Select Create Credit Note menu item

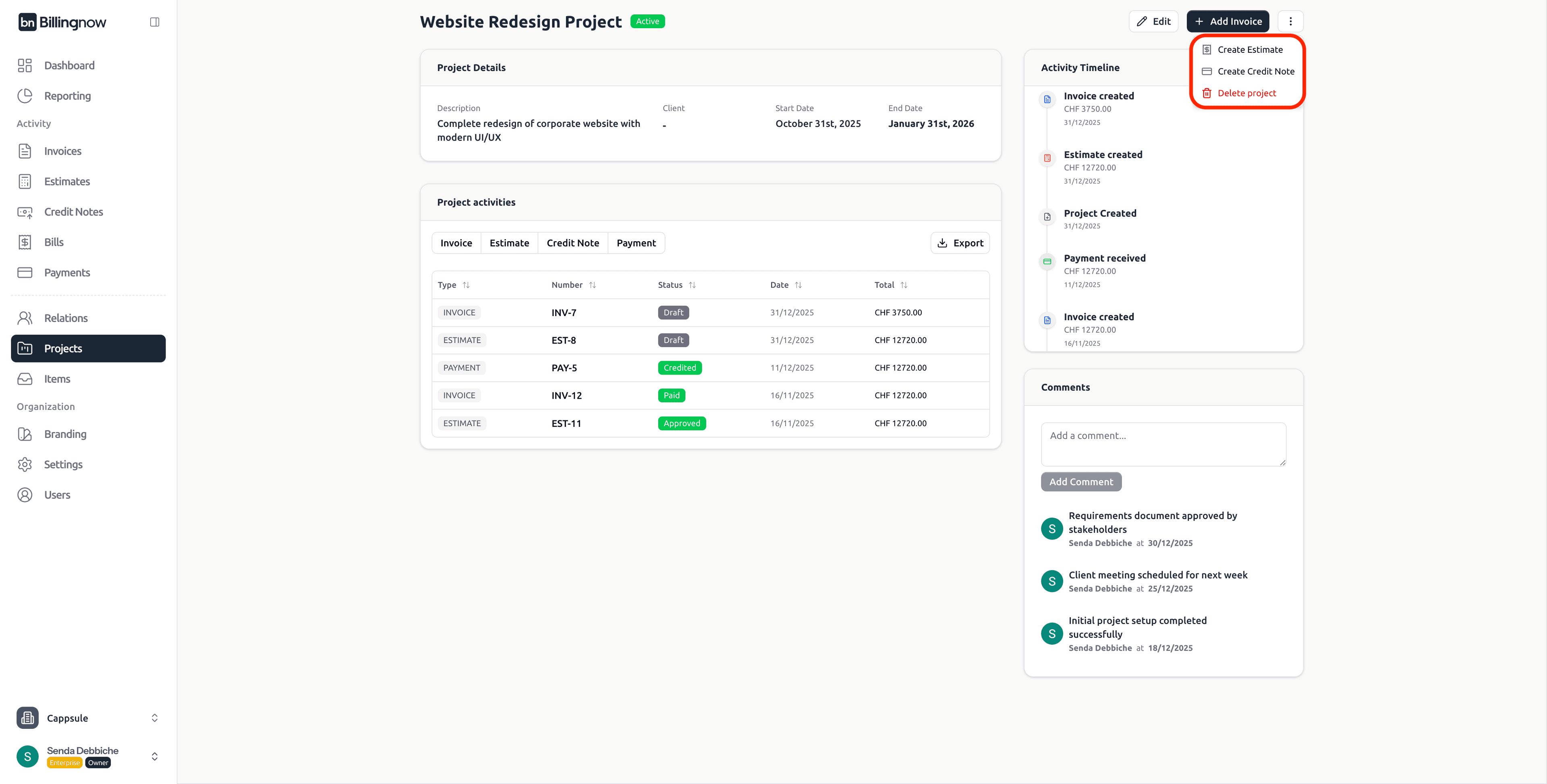(1255, 71)
